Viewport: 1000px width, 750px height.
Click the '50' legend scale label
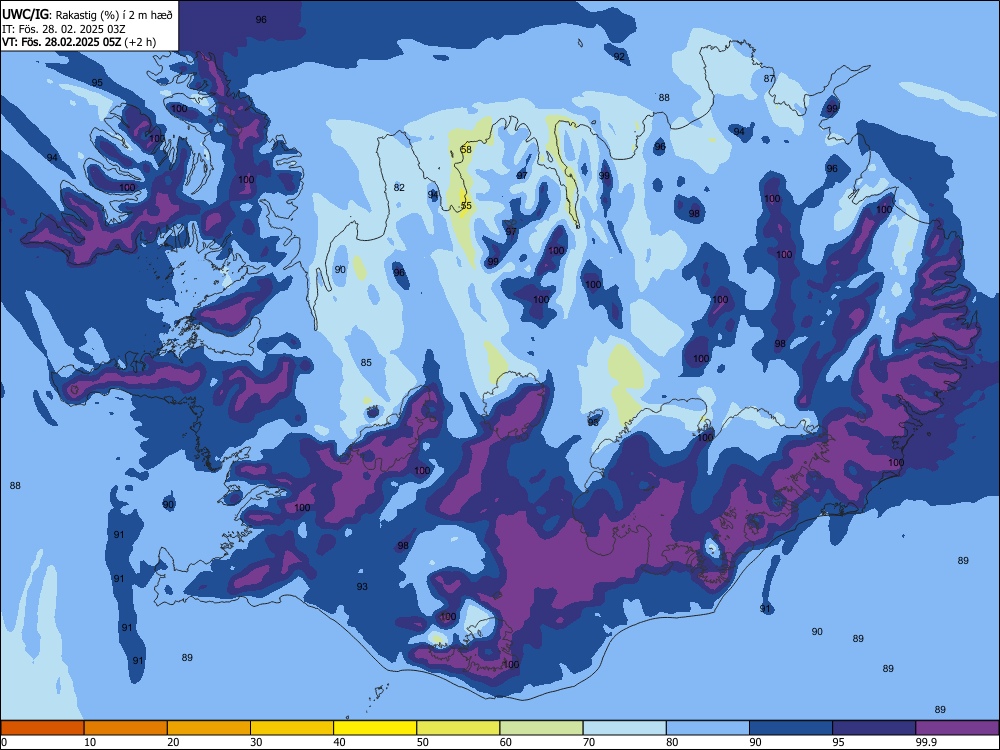[x=422, y=742]
